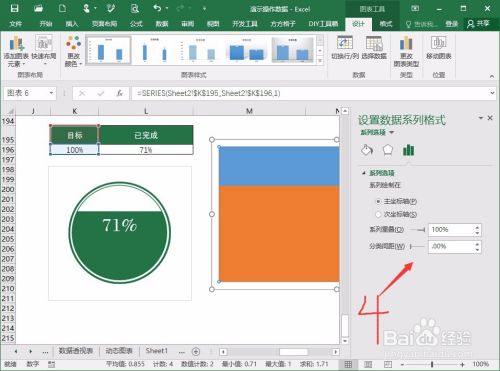Open the Undo history dropdown arrow

(x=167, y=8)
